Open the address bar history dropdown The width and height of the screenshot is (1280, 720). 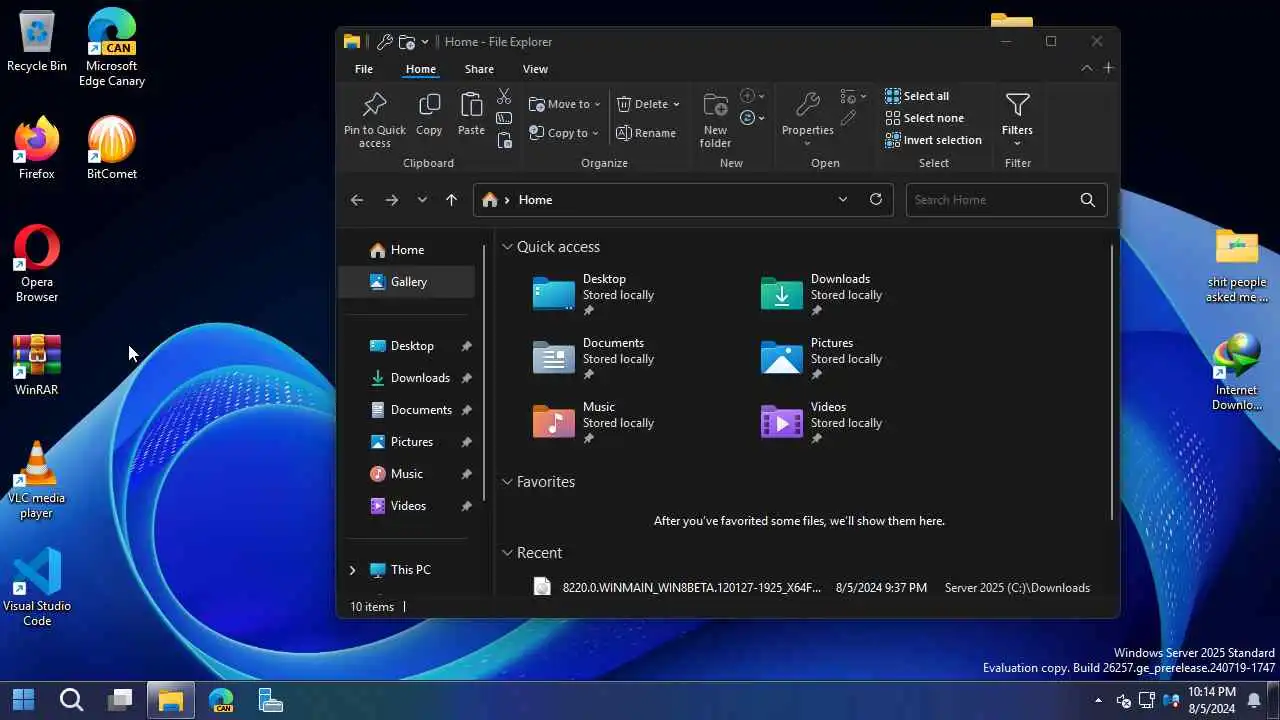843,199
